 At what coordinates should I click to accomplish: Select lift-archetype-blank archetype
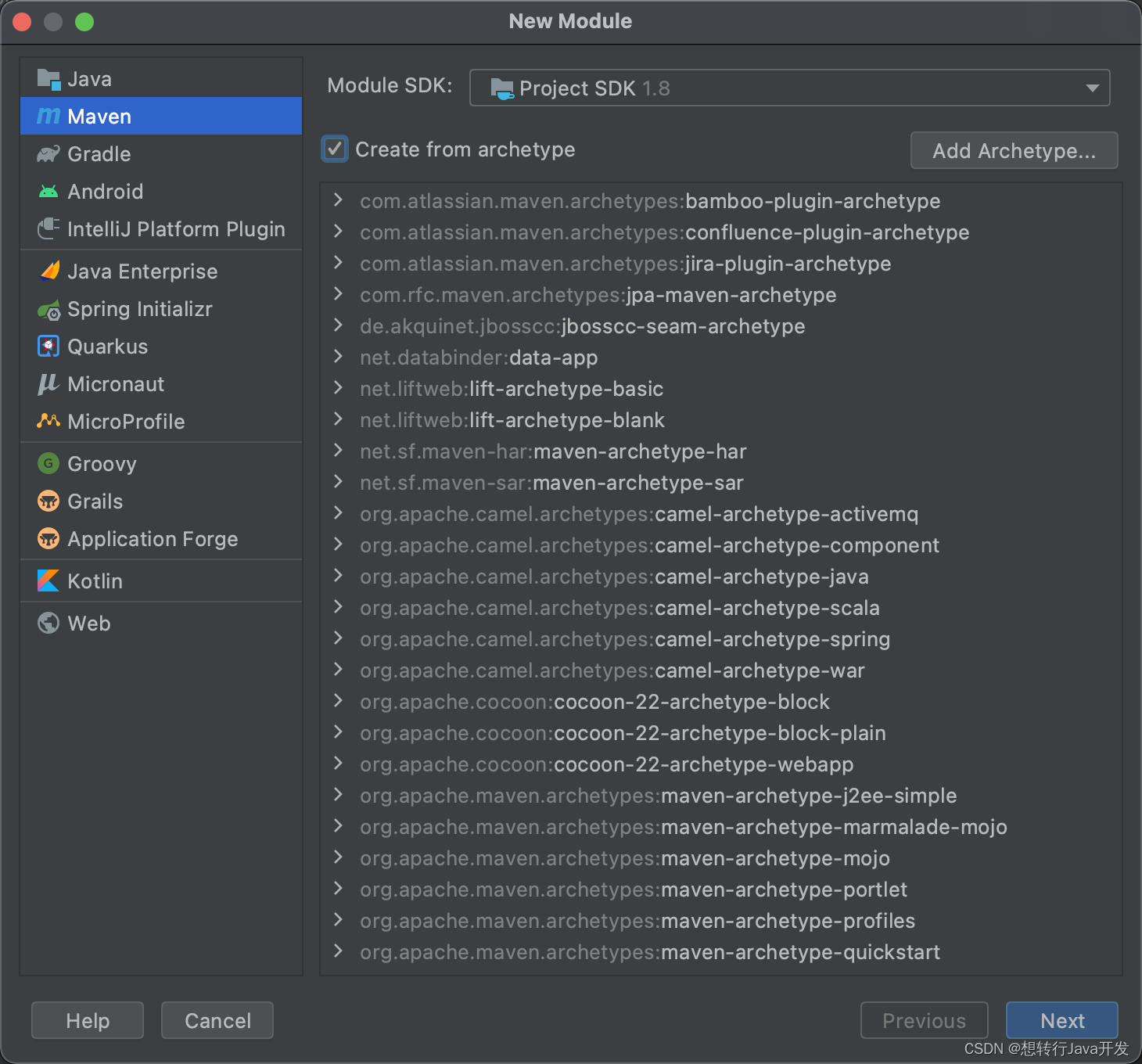(x=721, y=420)
